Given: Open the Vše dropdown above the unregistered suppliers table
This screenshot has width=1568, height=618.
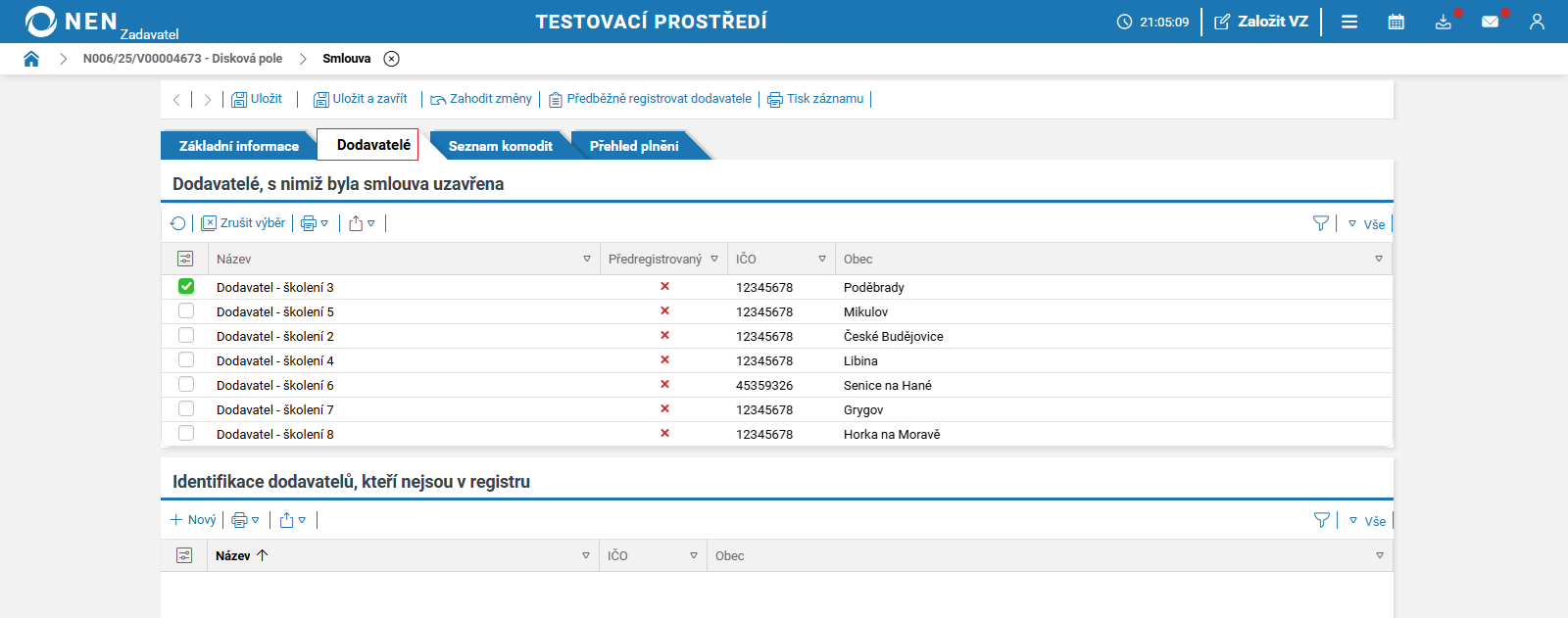Looking at the screenshot, I should tap(1368, 521).
